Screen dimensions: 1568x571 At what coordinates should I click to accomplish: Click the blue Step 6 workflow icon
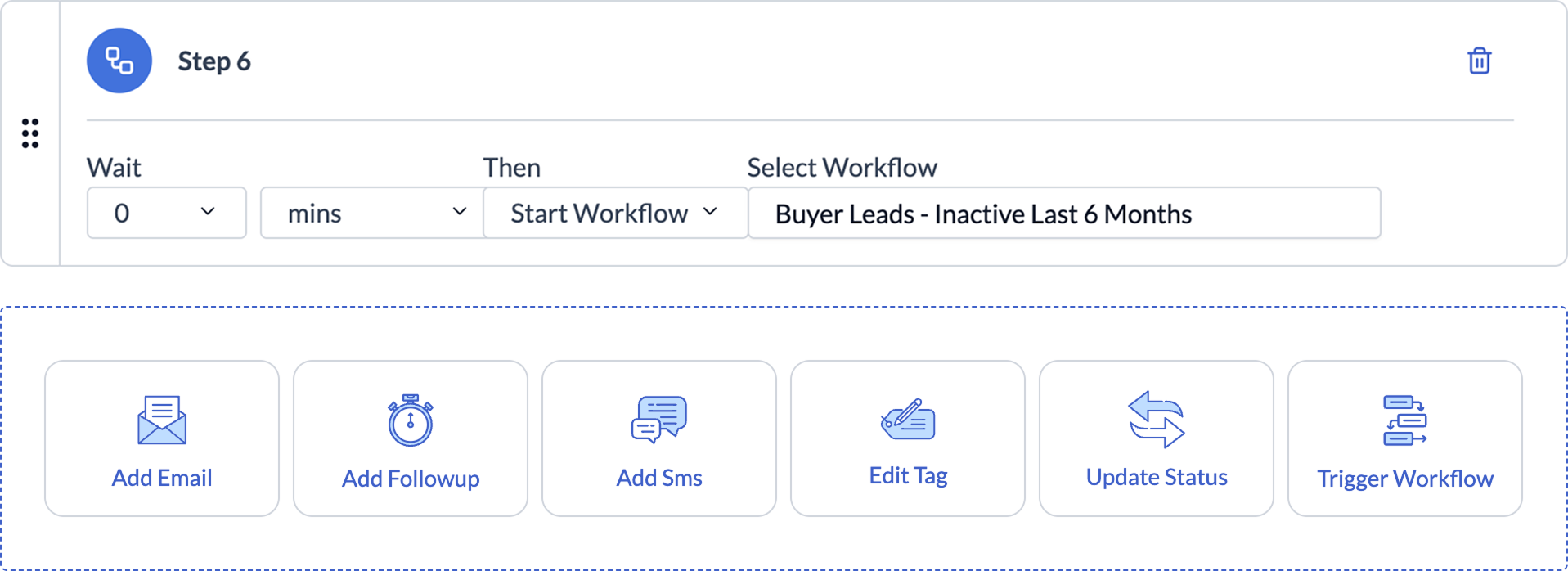click(x=119, y=61)
